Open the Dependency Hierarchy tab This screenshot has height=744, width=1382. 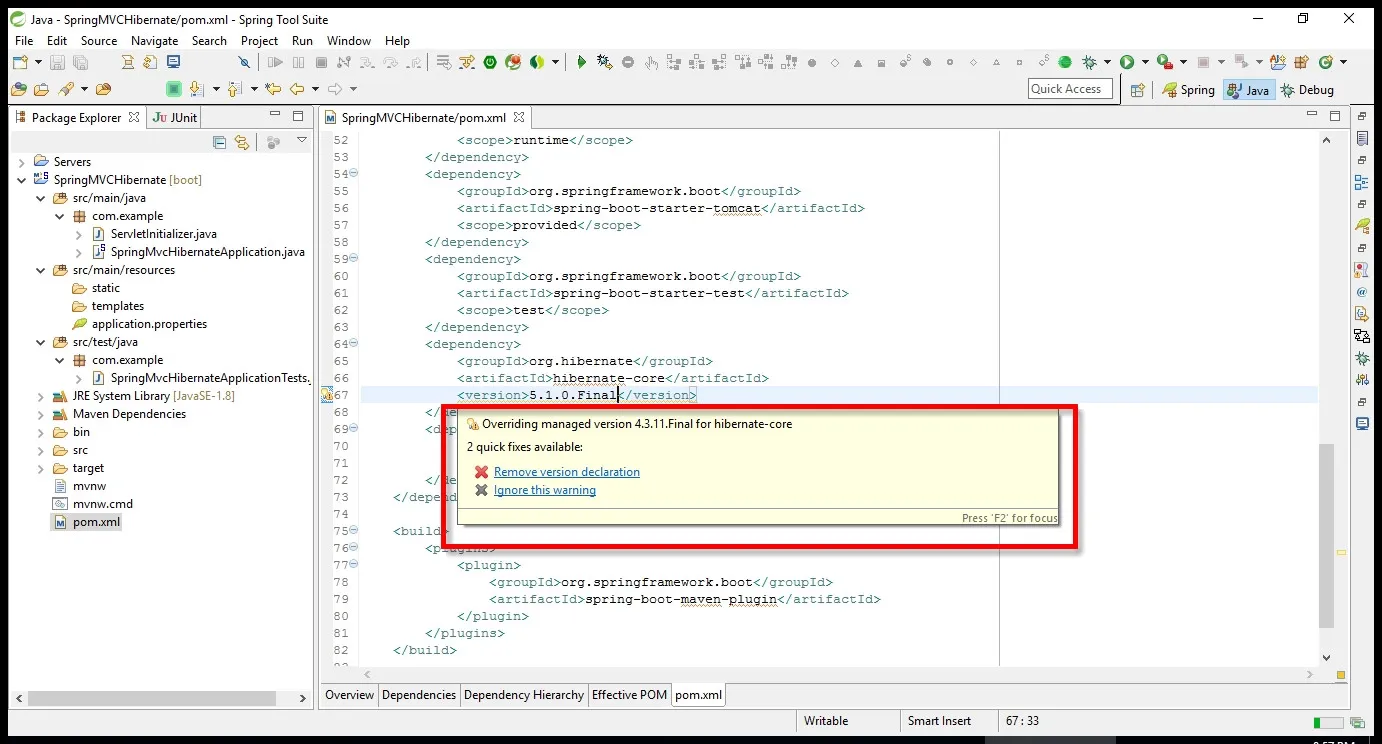pos(524,695)
